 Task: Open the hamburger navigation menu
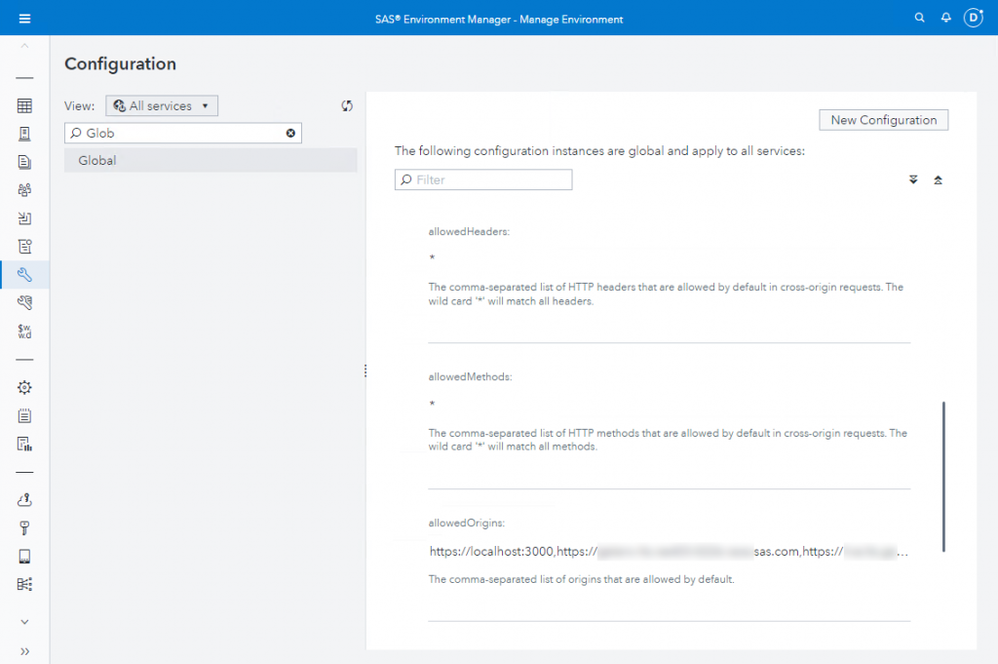click(25, 18)
